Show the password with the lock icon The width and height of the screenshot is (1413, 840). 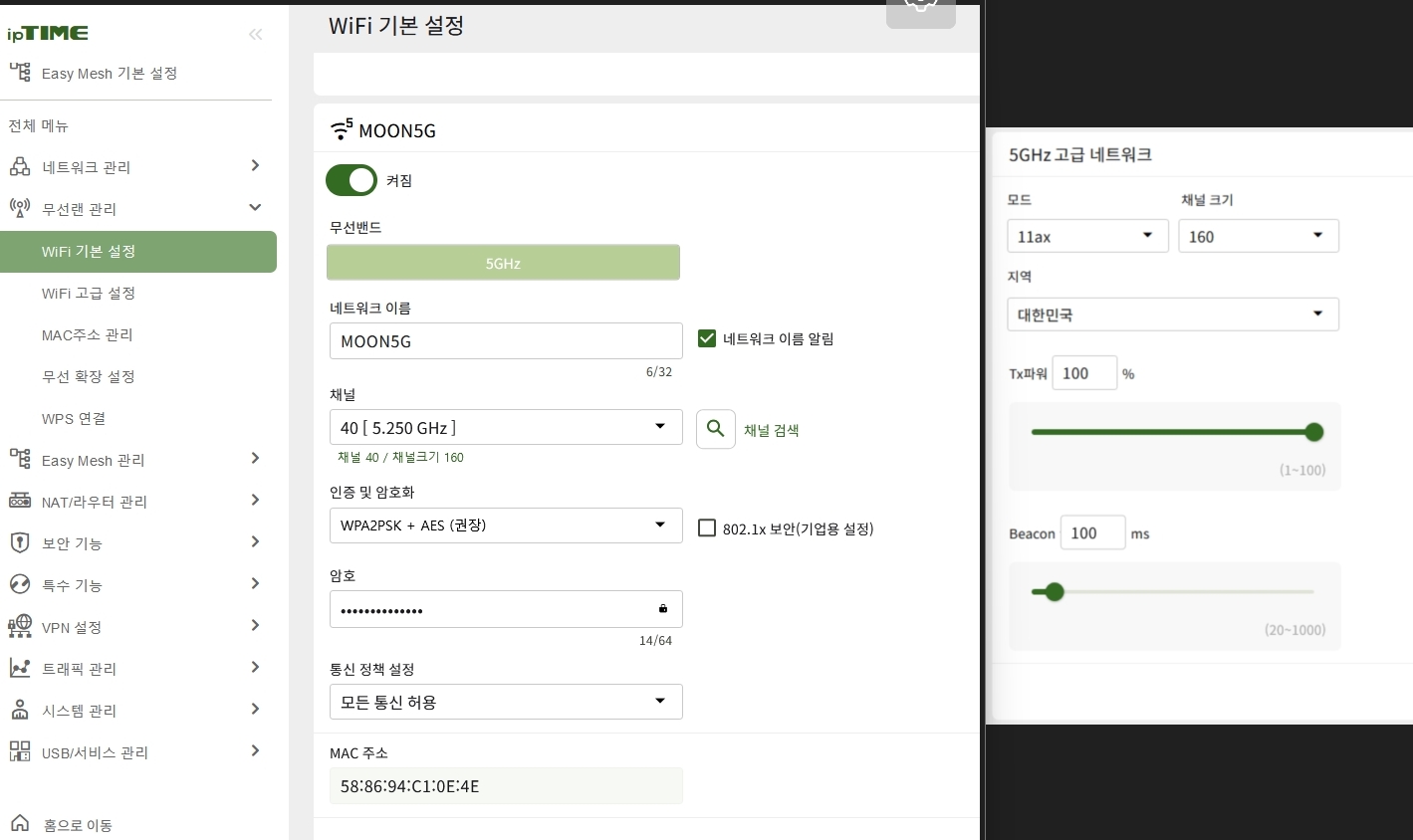(663, 609)
